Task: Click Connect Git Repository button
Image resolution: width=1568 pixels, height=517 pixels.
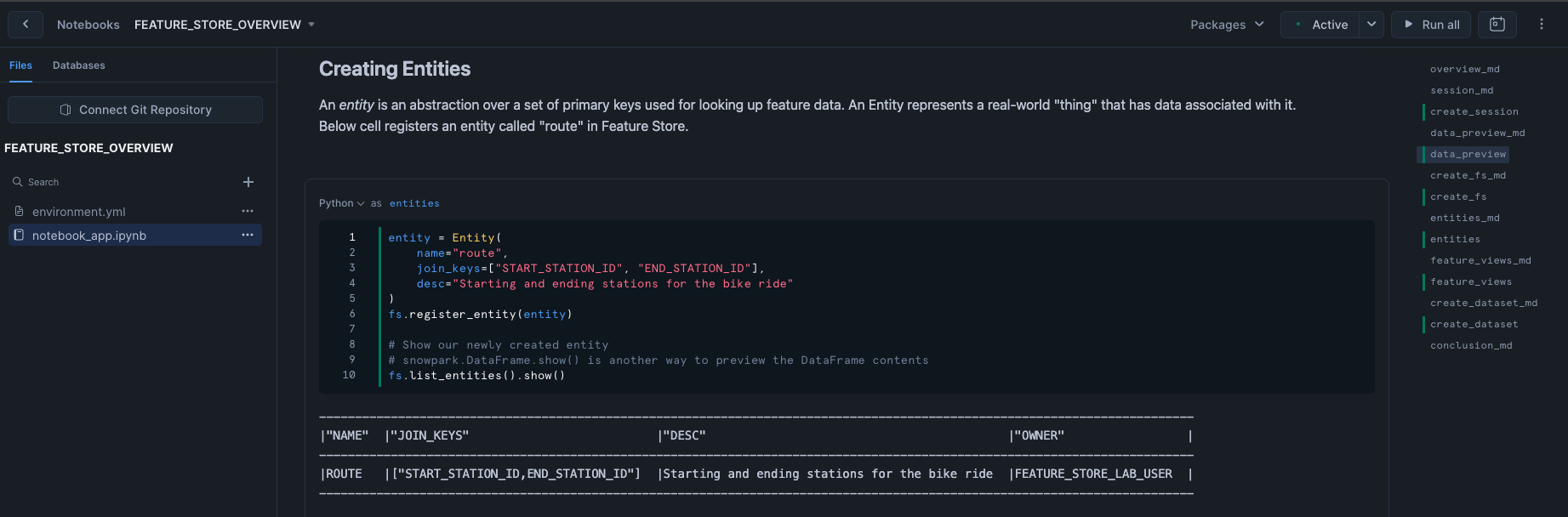Action: (135, 110)
